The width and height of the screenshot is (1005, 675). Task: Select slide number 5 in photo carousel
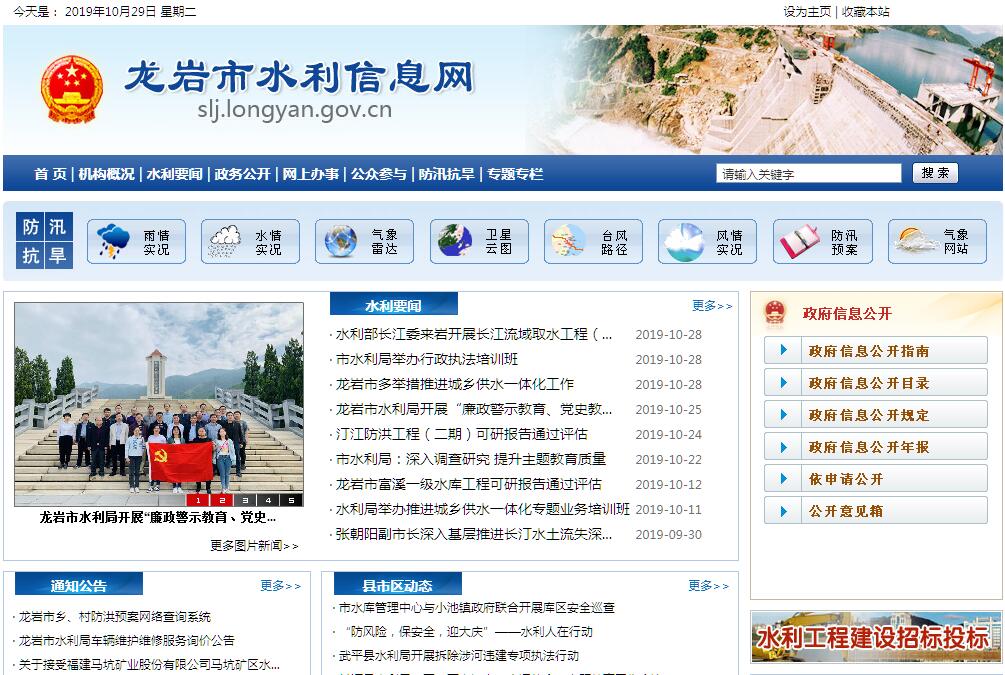291,500
